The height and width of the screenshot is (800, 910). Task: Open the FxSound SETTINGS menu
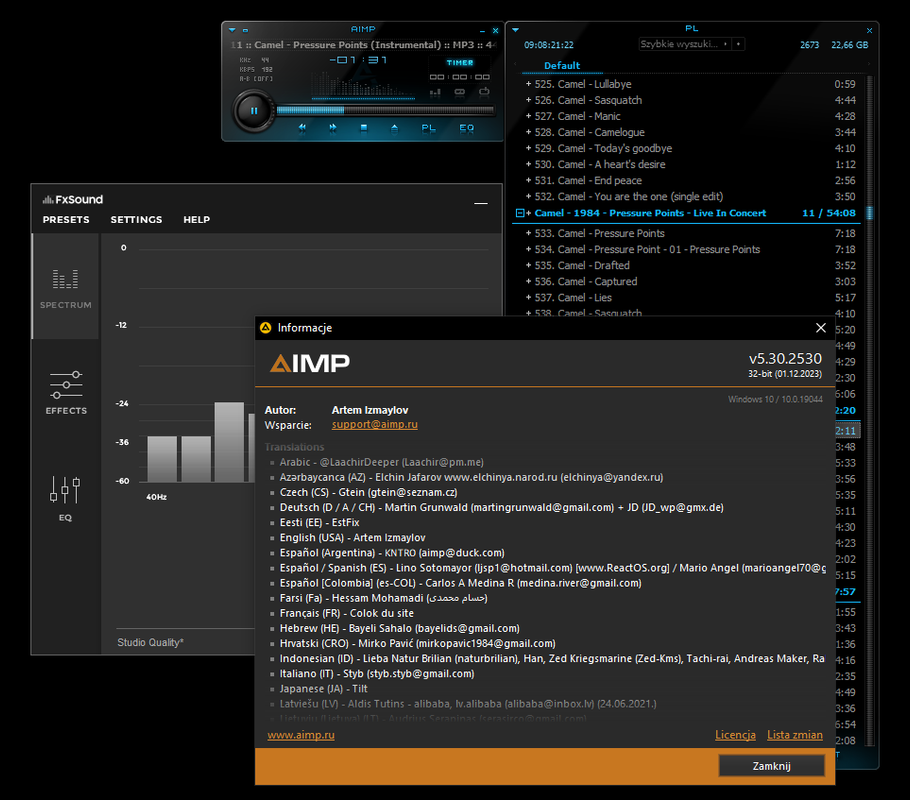[x=136, y=219]
